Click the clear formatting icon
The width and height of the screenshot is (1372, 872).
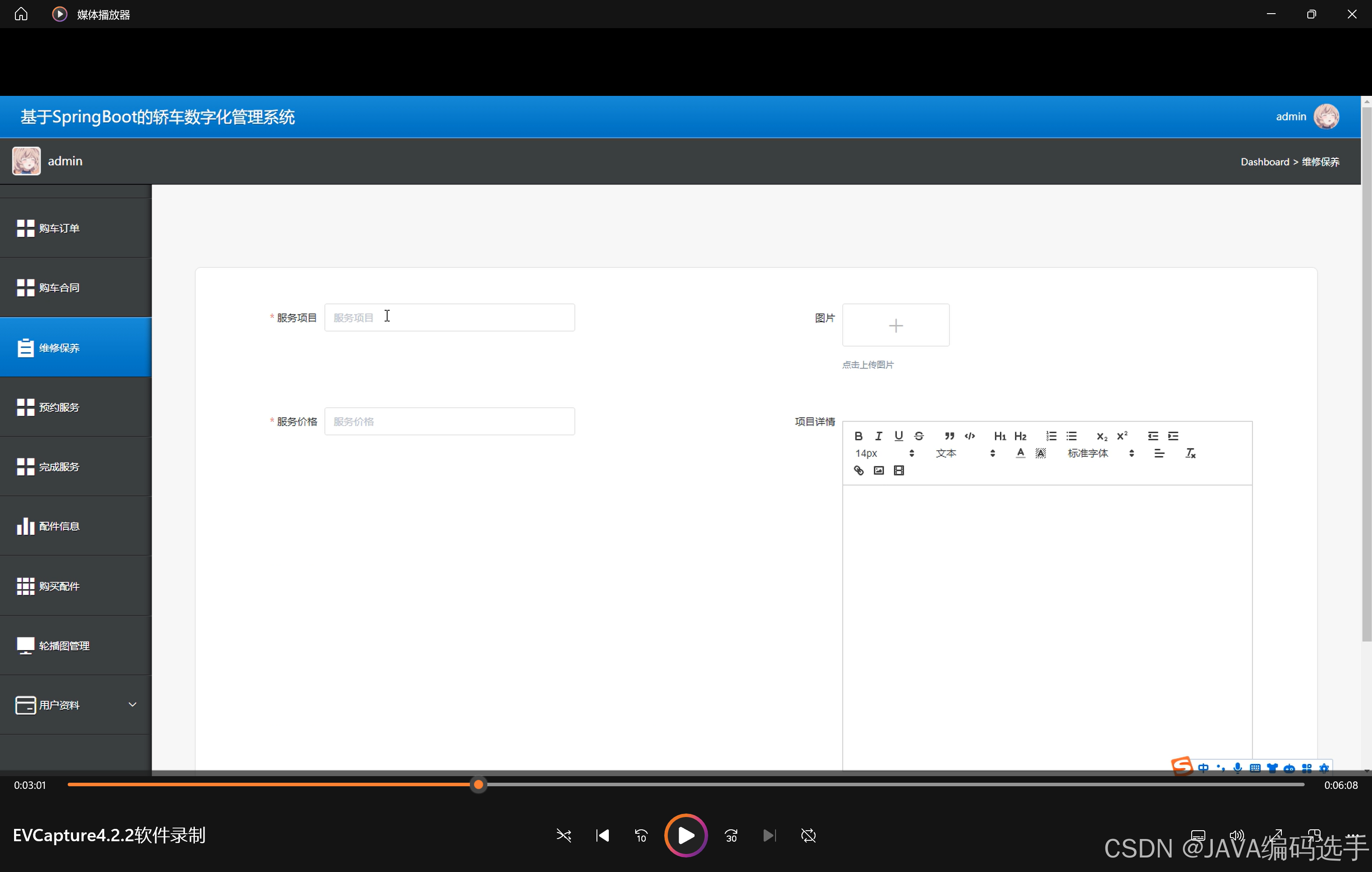point(1190,453)
